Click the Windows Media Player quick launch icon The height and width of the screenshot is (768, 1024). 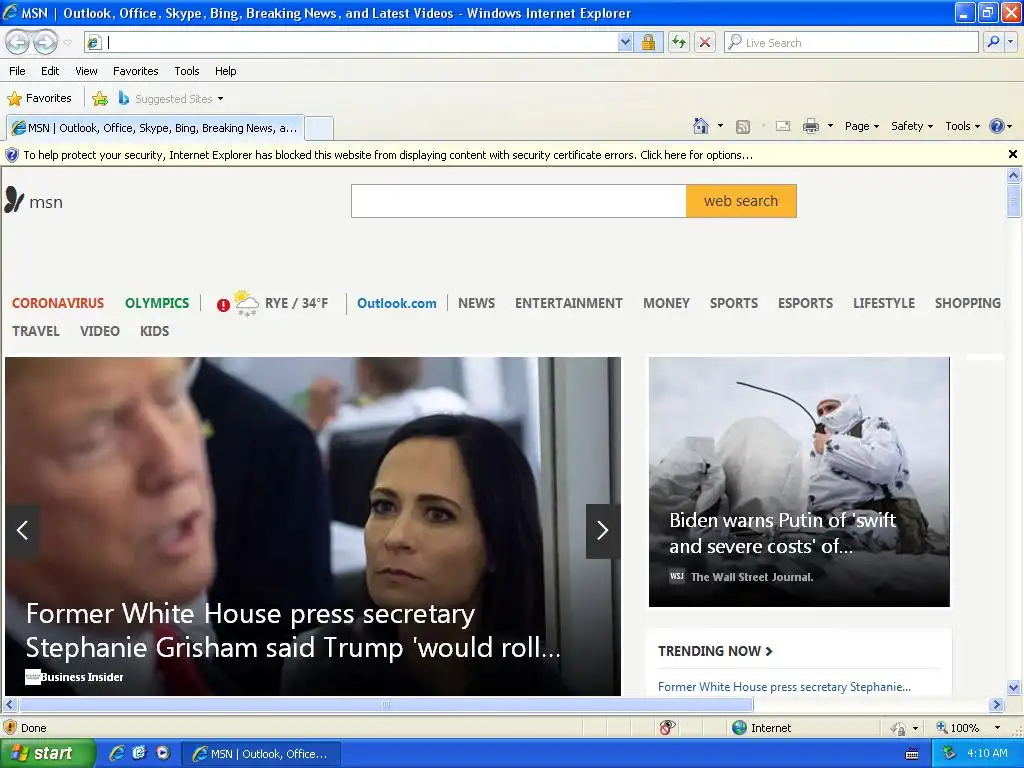tap(163, 753)
